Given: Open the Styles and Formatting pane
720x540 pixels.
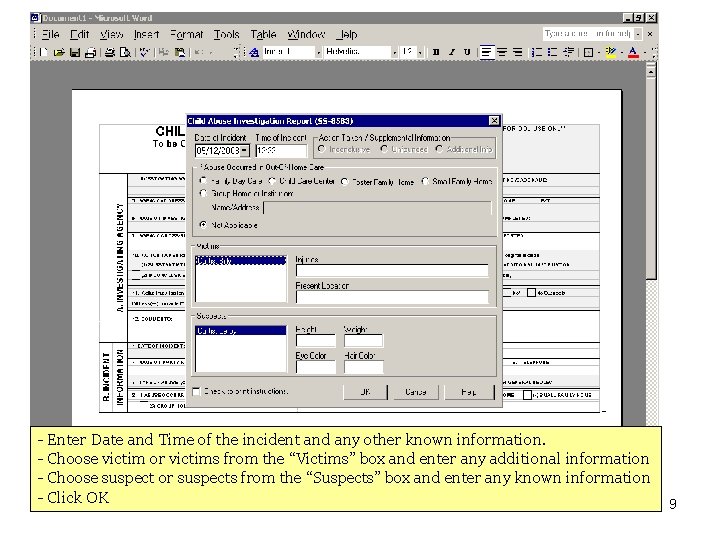Looking at the screenshot, I should pyautogui.click(x=254, y=52).
